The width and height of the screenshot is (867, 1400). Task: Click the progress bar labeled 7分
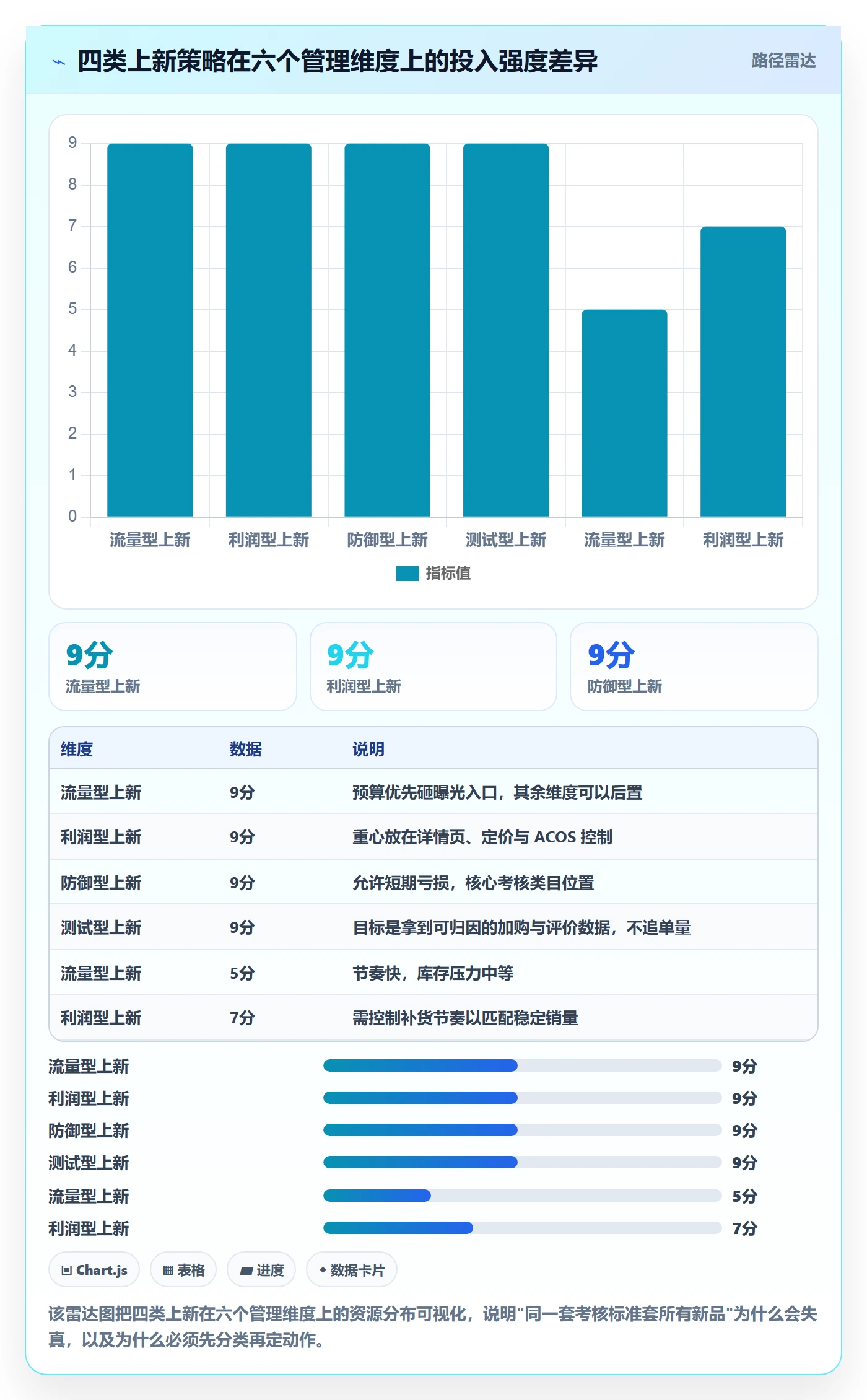(522, 1228)
